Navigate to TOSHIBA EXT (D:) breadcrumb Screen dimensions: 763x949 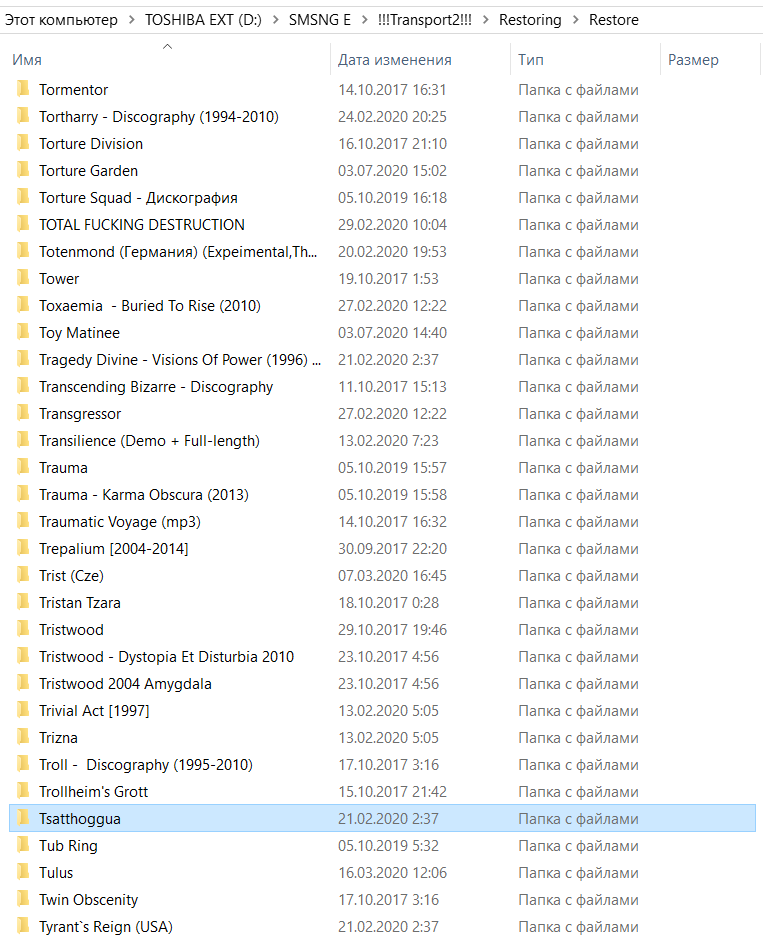(203, 20)
